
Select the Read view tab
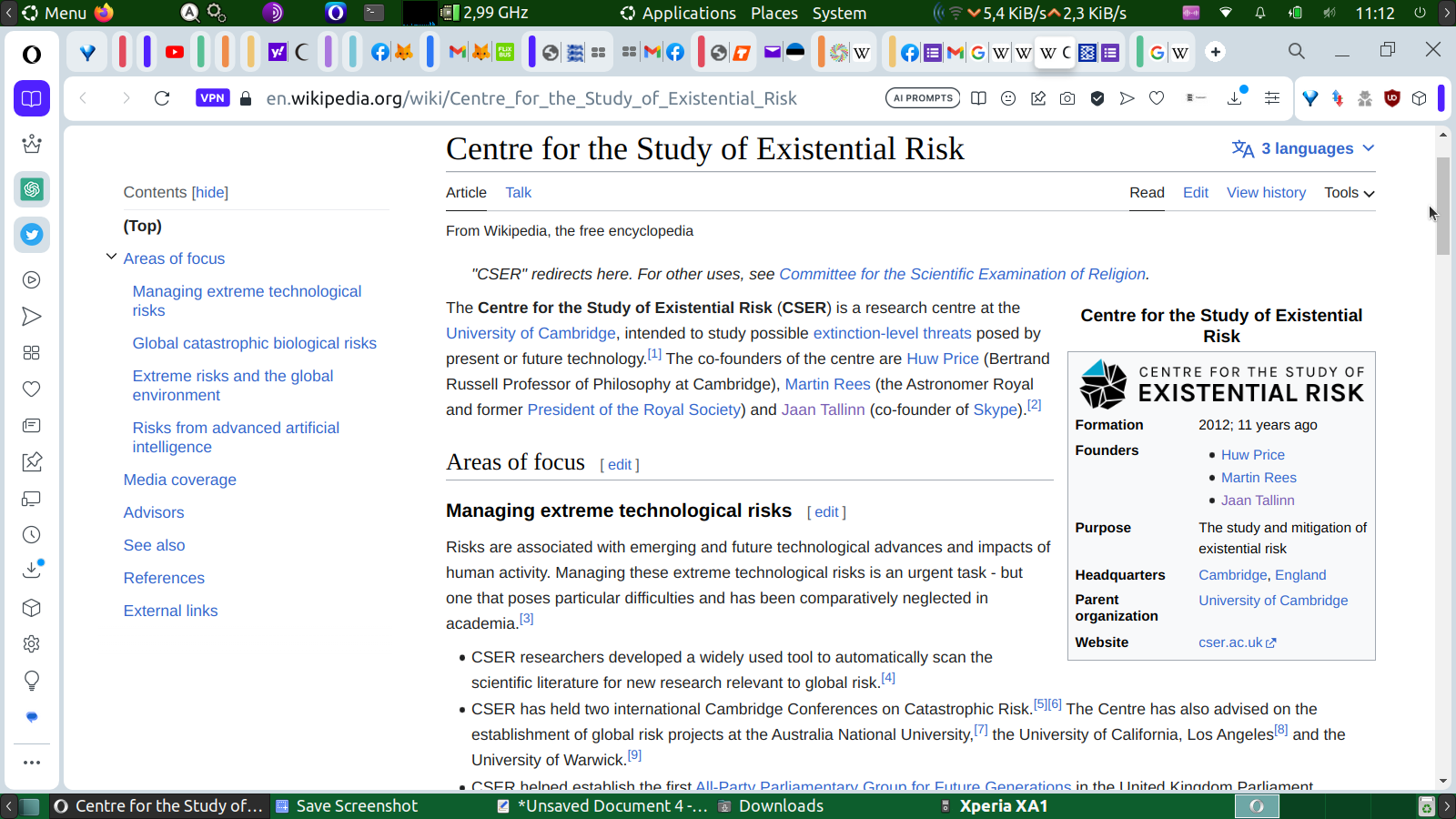pyautogui.click(x=1147, y=193)
